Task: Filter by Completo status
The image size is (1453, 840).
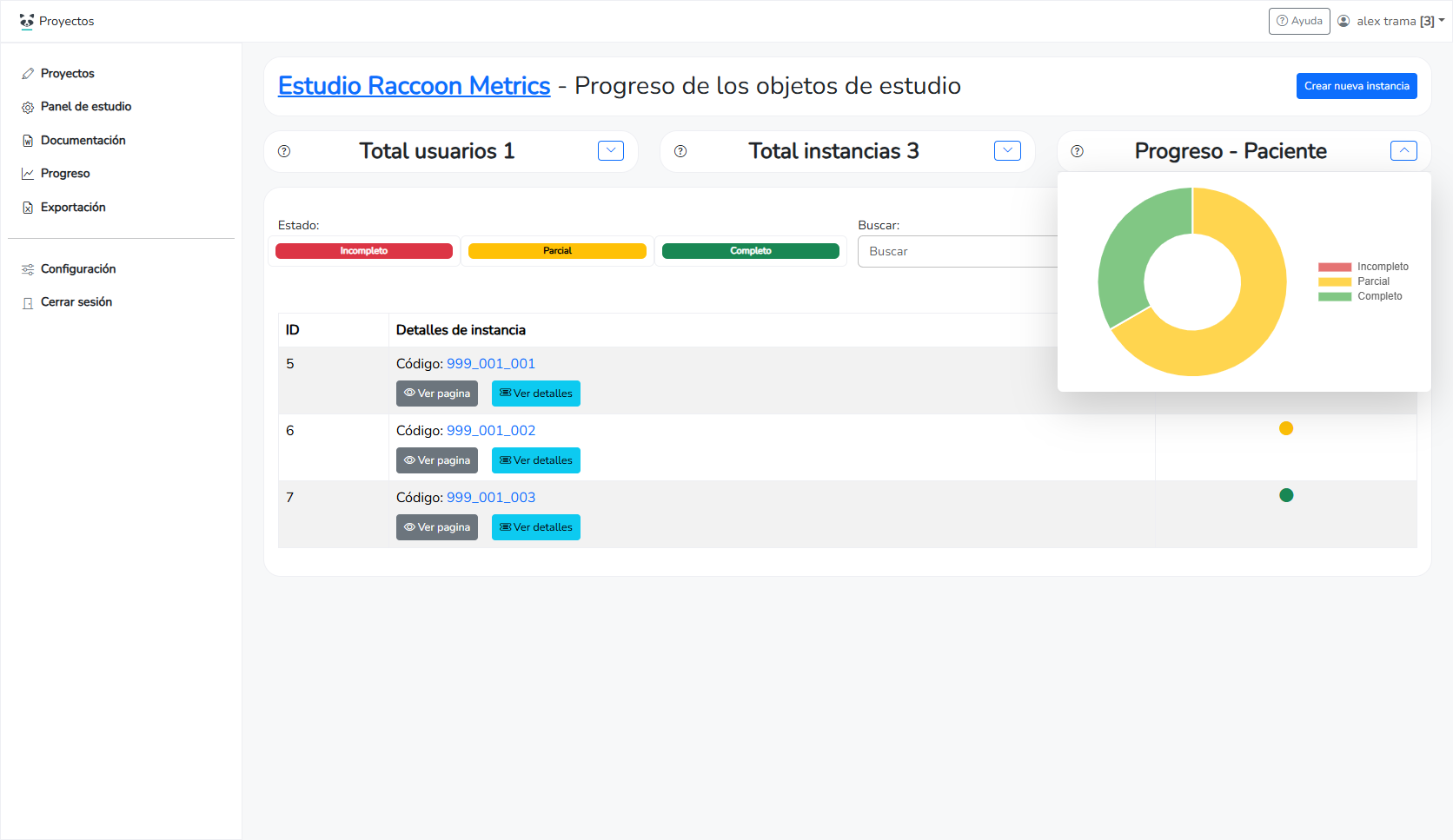Action: point(751,251)
